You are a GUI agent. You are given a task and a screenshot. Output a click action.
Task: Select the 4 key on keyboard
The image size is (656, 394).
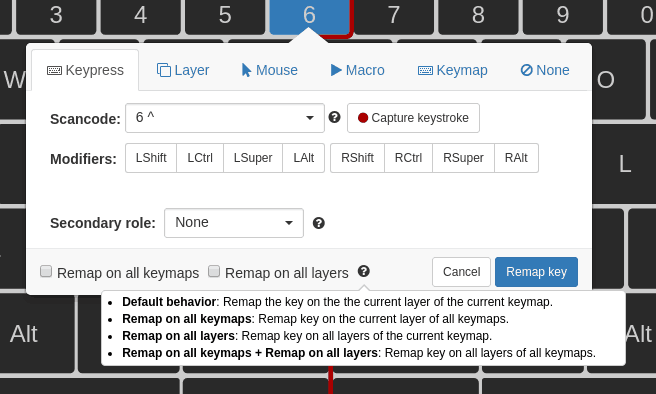click(141, 16)
